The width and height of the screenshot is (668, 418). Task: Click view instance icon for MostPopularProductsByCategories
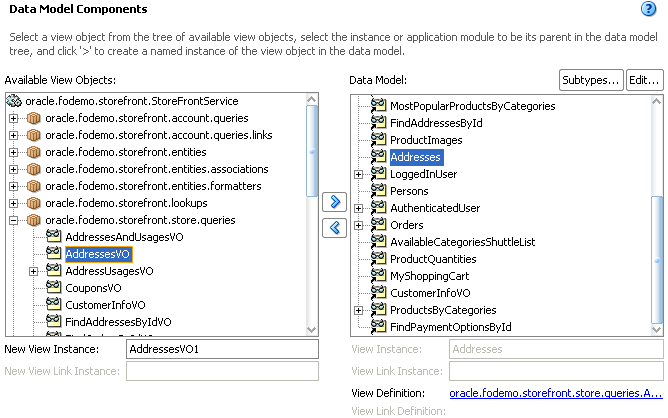(378, 105)
